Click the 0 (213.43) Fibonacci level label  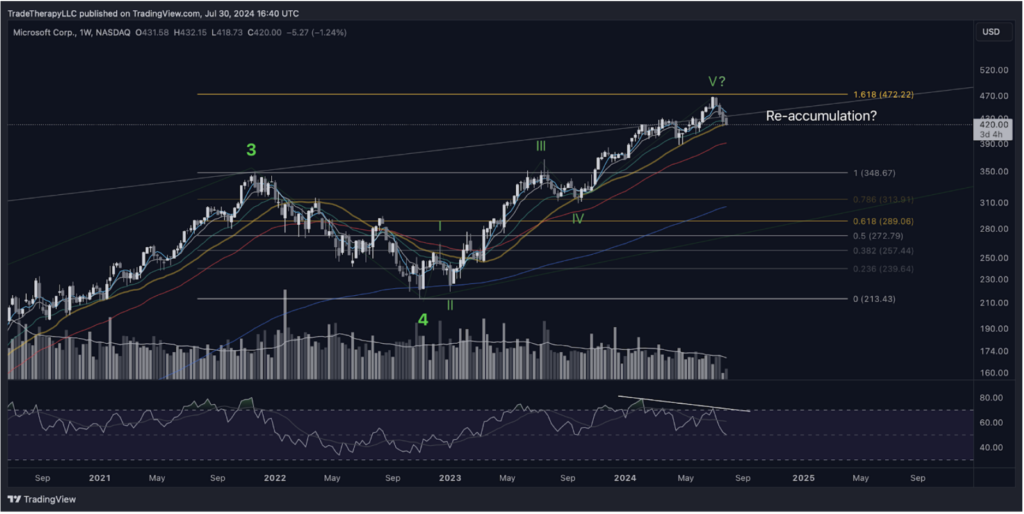pos(872,299)
